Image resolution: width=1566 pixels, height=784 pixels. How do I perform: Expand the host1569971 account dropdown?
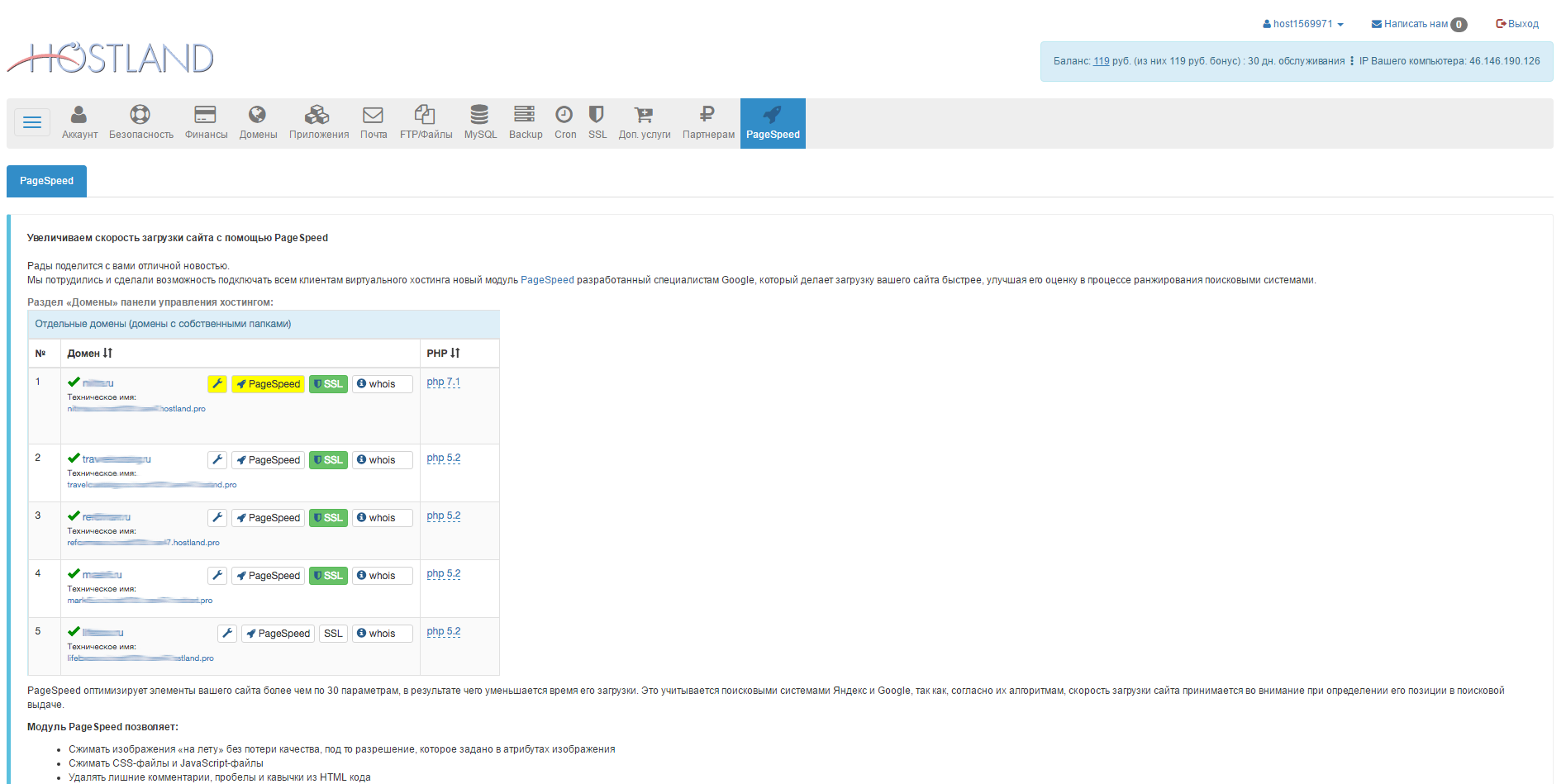point(1303,24)
